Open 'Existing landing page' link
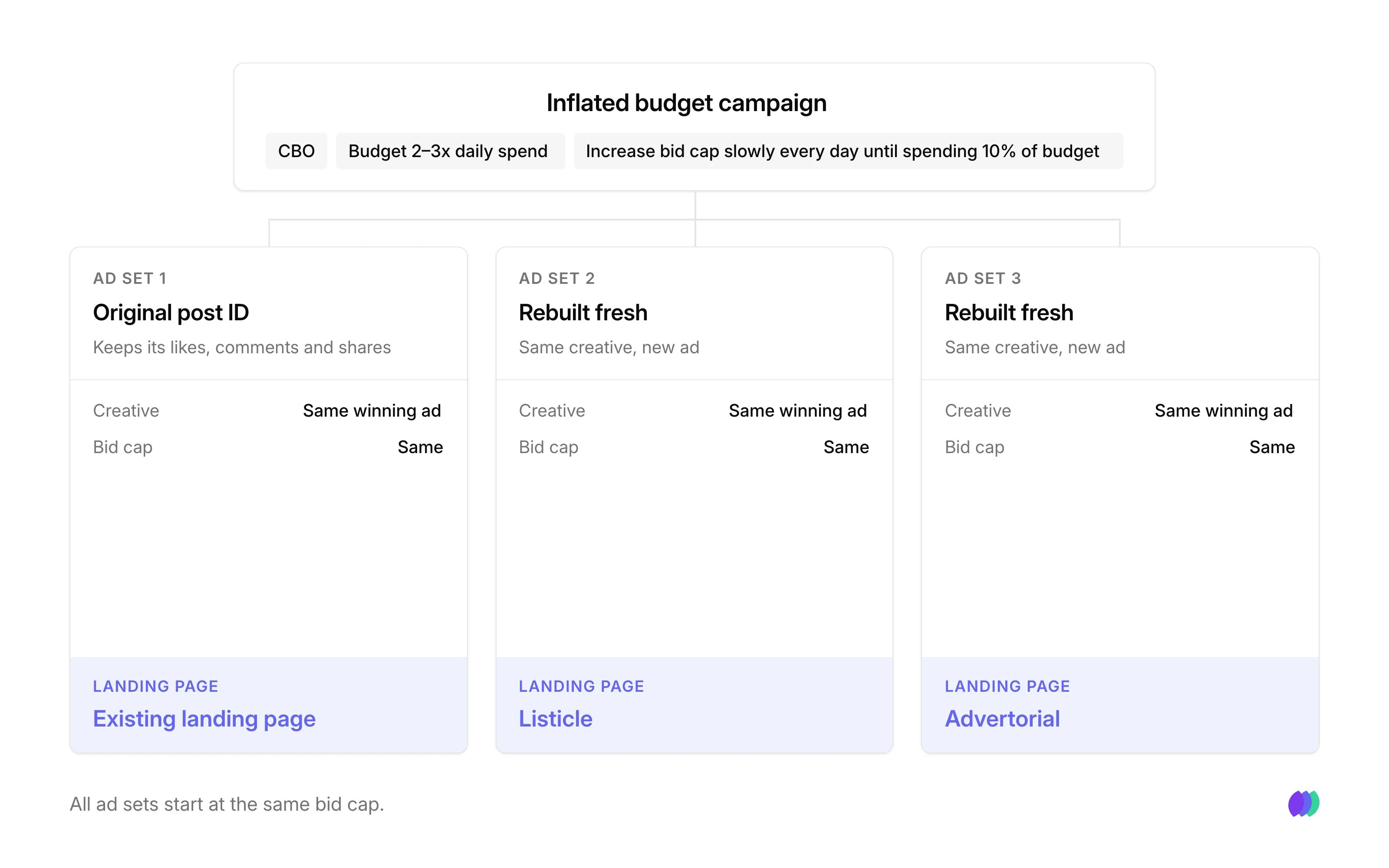The image size is (1389, 868). tap(204, 719)
